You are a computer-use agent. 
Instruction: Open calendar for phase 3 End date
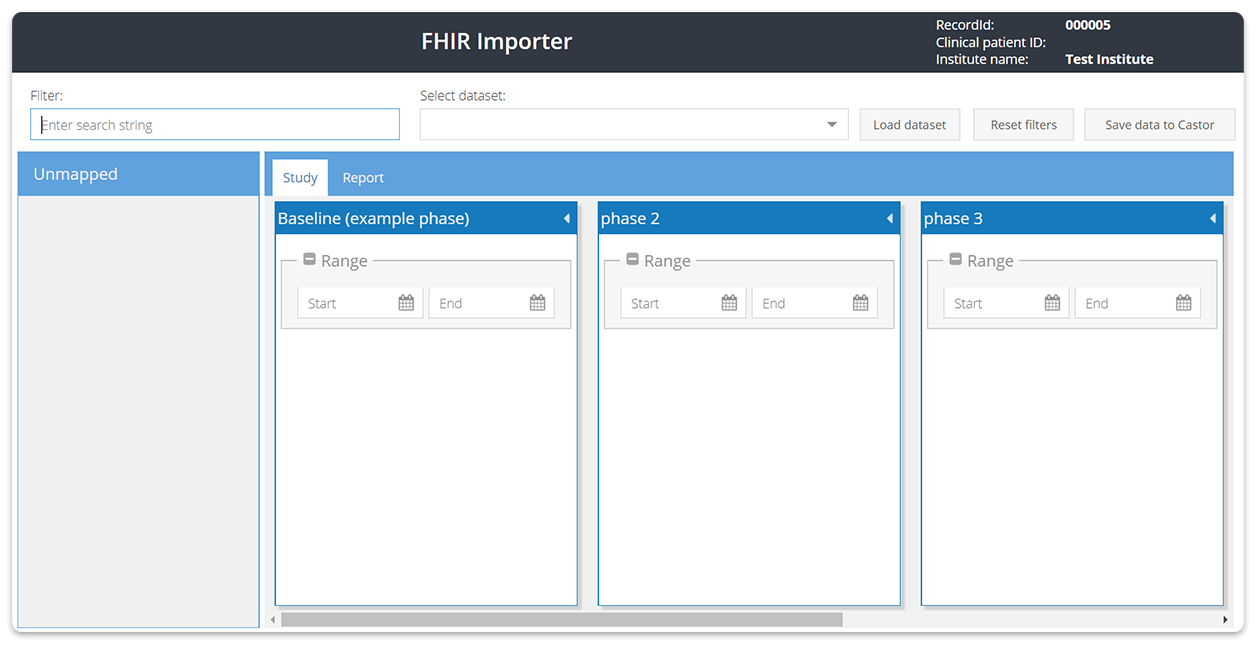pos(1183,303)
